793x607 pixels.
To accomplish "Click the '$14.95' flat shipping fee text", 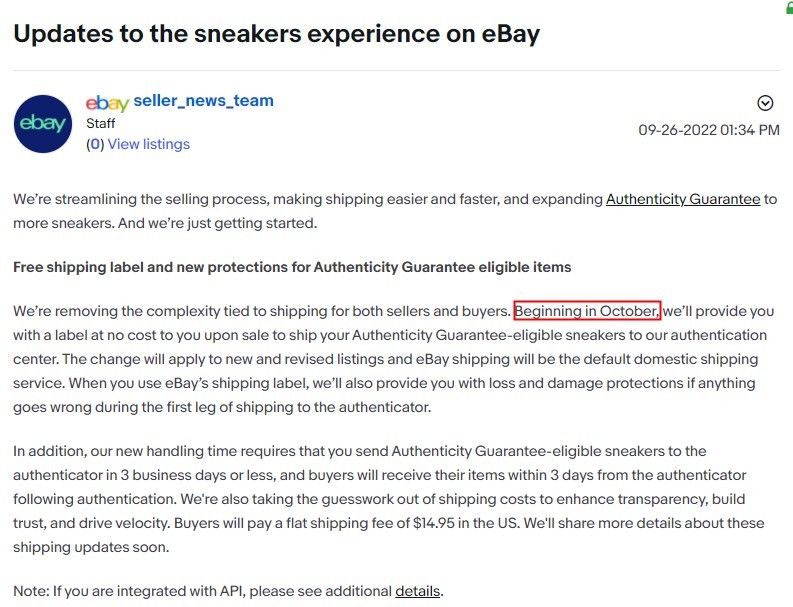I will click(x=433, y=523).
